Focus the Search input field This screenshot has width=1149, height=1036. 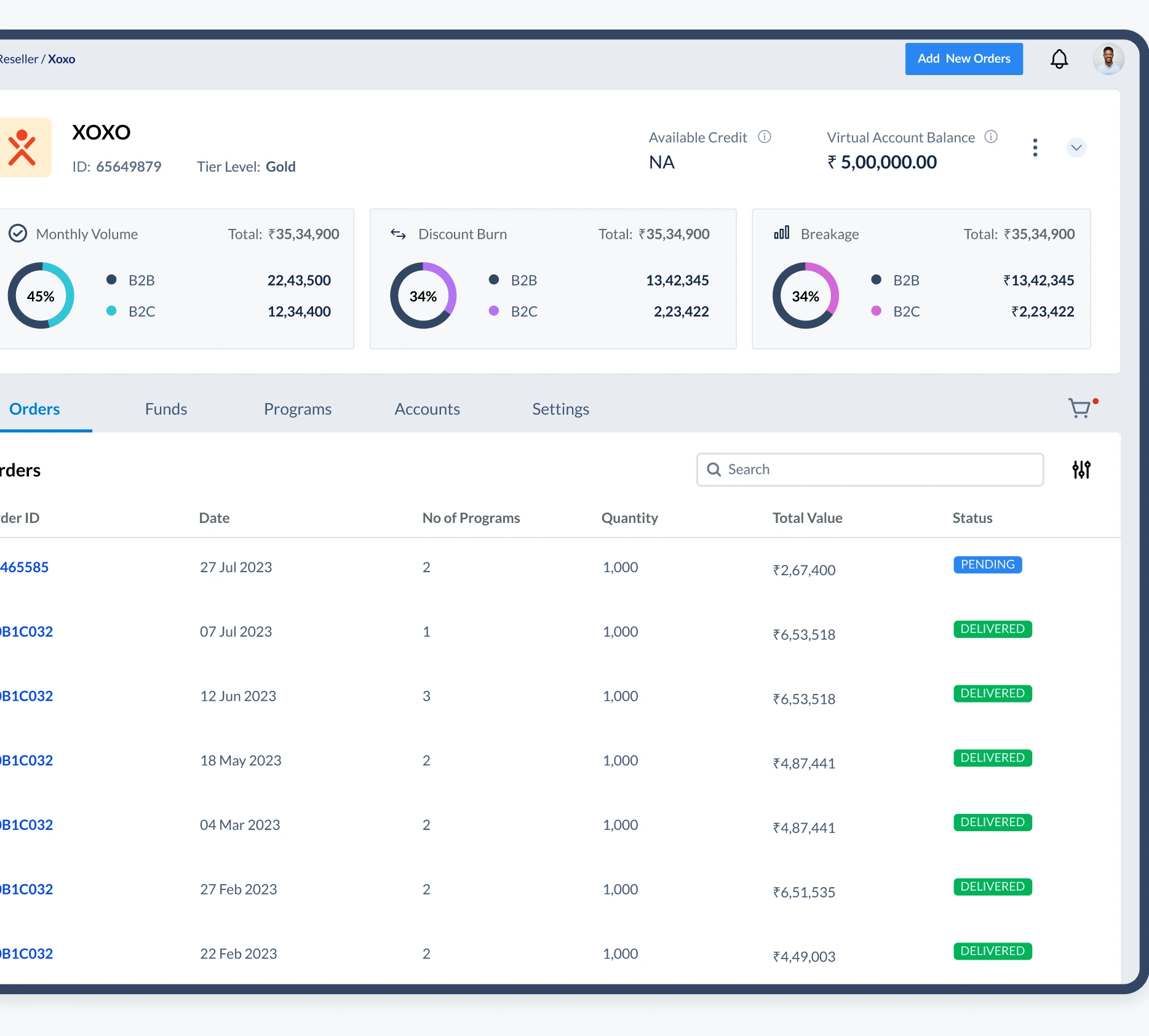870,469
